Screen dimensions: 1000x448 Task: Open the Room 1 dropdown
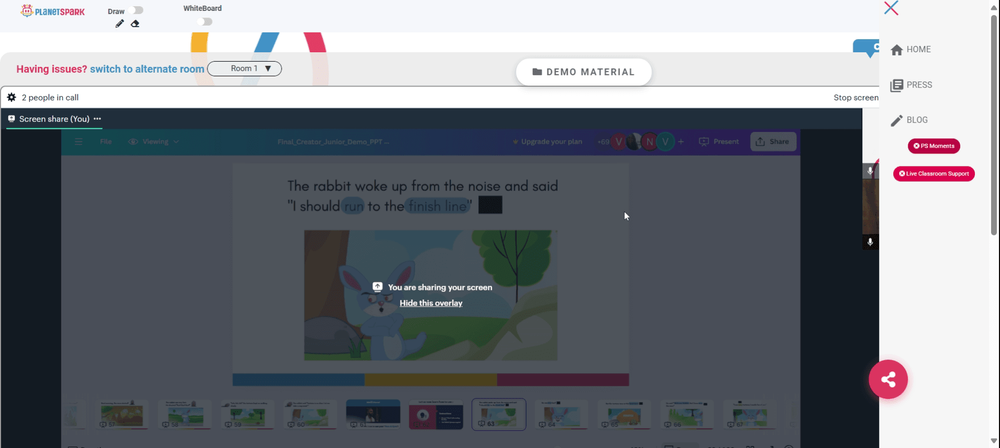[x=244, y=68]
